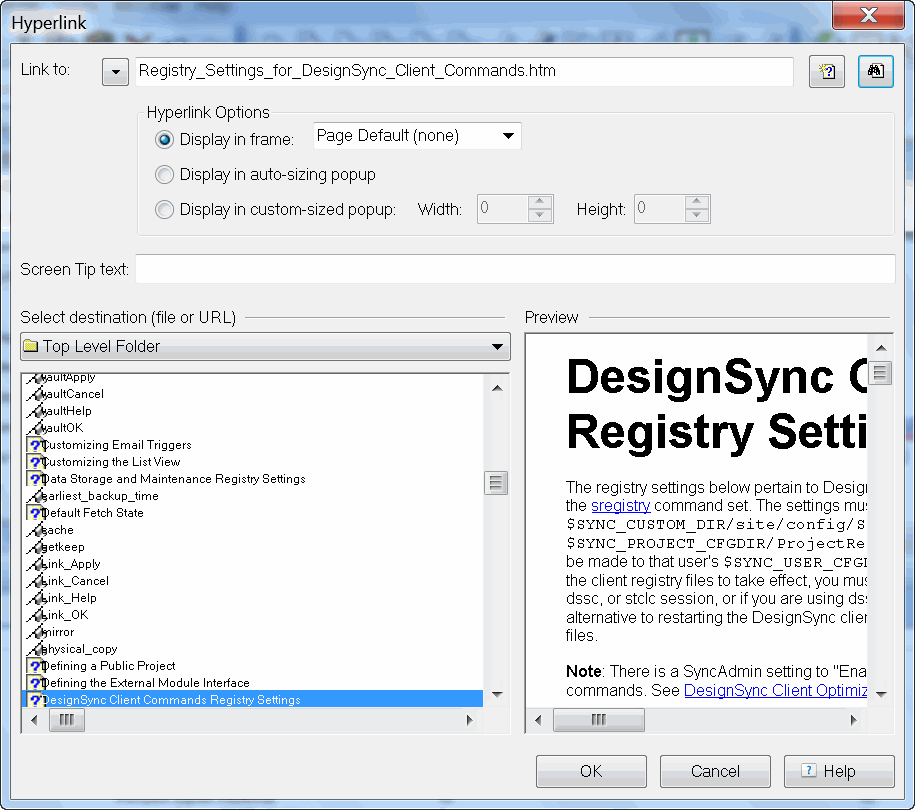The width and height of the screenshot is (915, 810).
Task: Click destination list scroll down arrow
Action: click(x=497, y=694)
